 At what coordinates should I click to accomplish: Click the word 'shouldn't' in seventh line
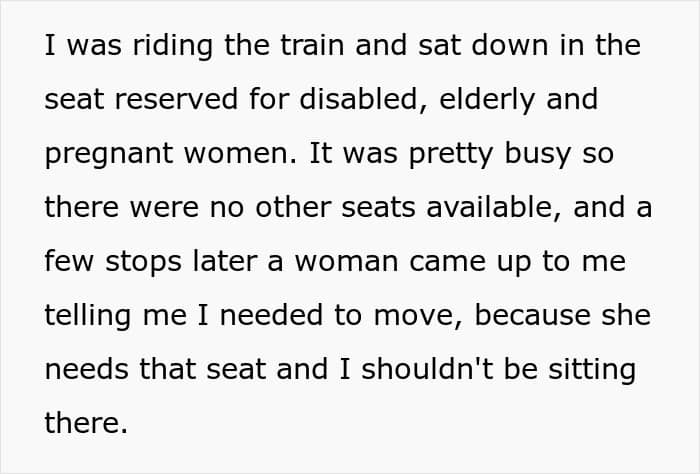tap(427, 369)
